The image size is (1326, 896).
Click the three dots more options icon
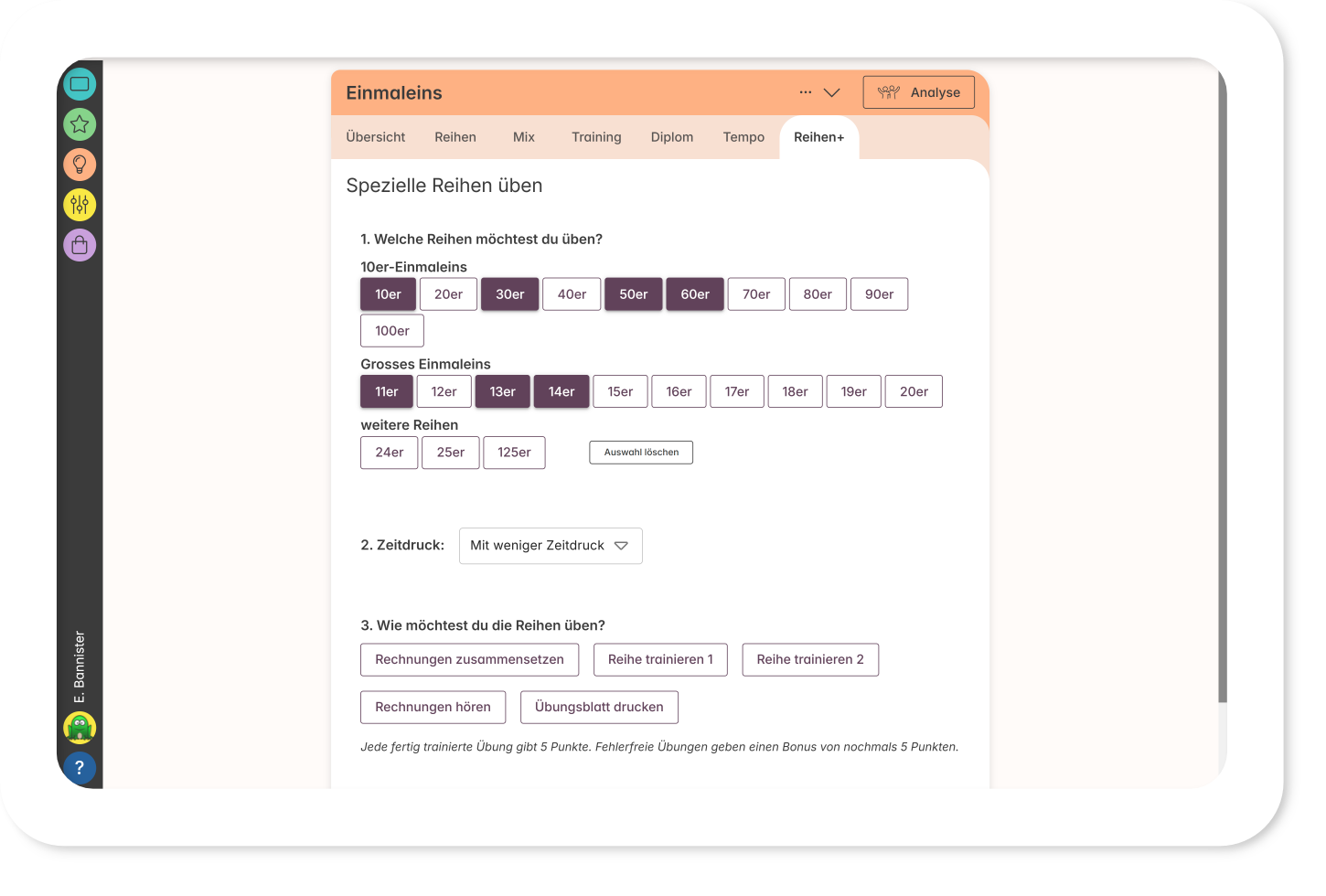tap(805, 92)
